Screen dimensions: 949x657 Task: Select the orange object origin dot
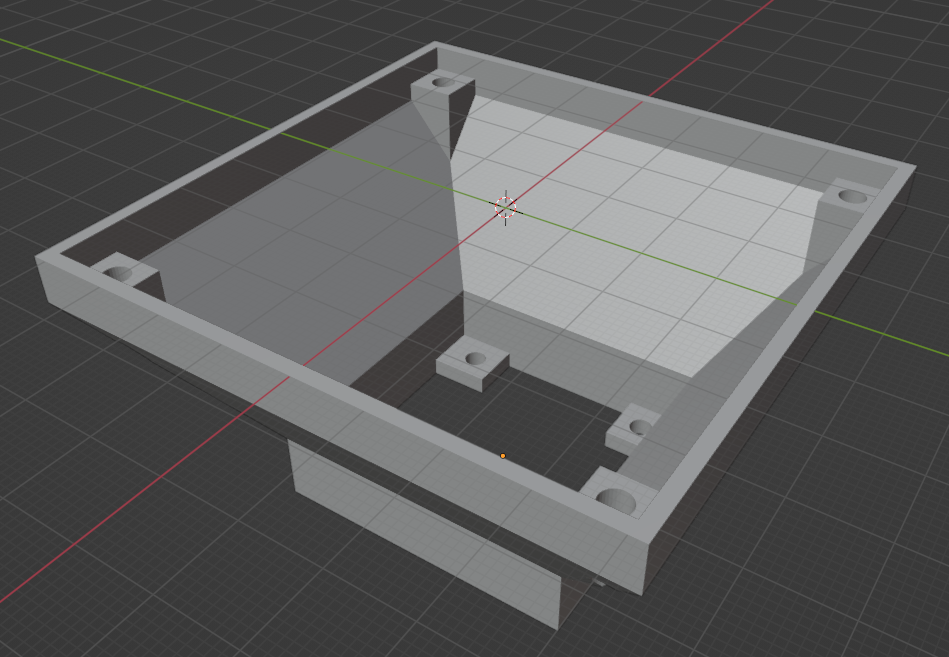503,456
